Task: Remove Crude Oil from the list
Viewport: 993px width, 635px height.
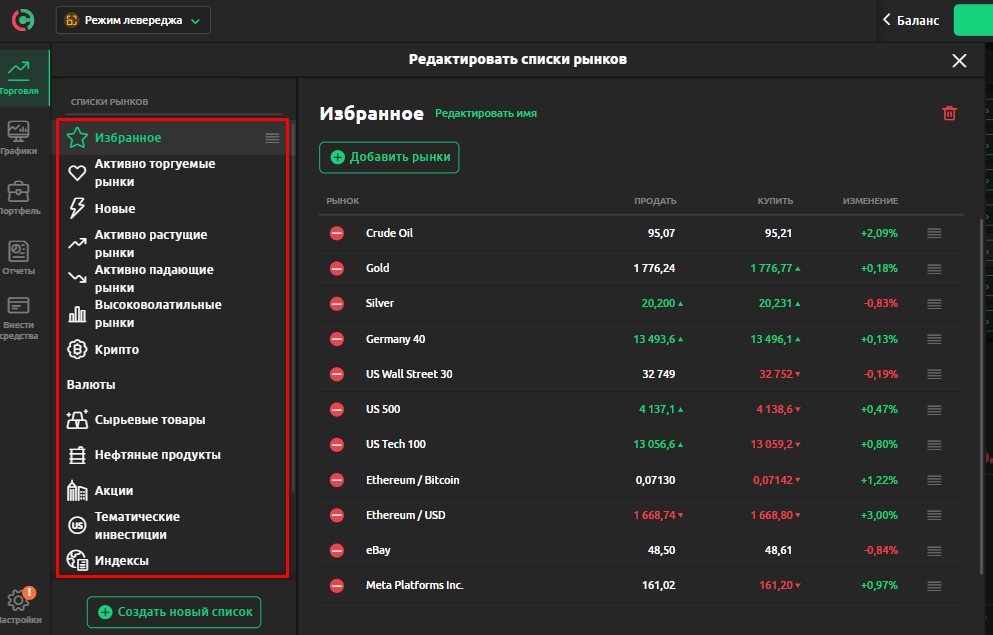Action: (x=337, y=233)
